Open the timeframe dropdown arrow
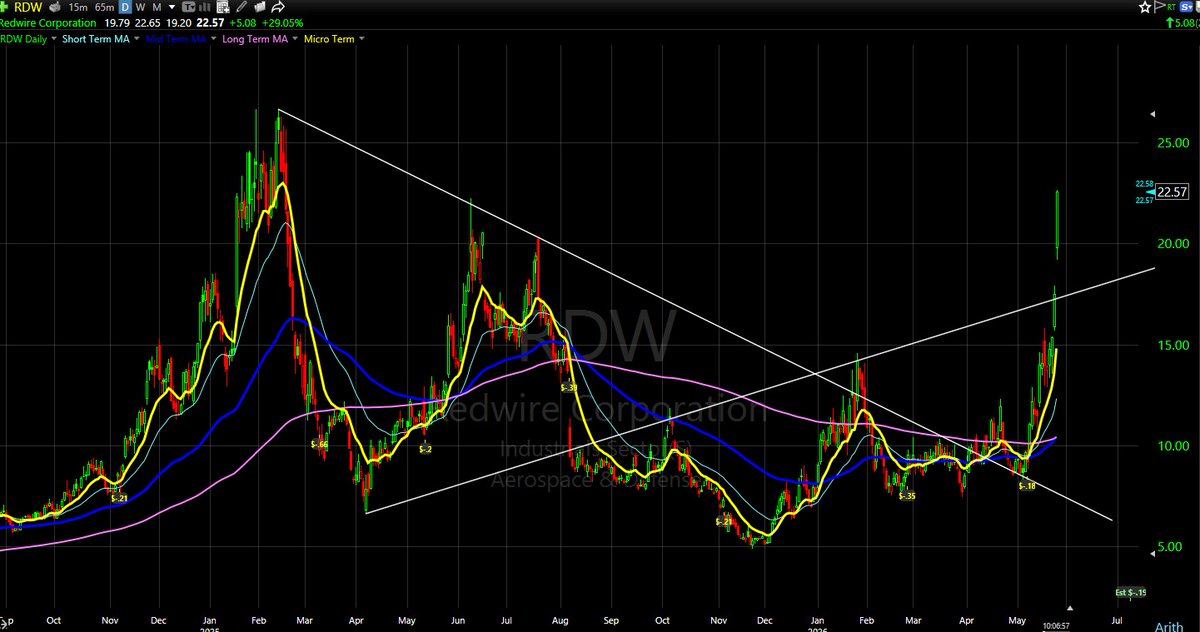Screen dimensions: 1200x632 (x=172, y=7)
